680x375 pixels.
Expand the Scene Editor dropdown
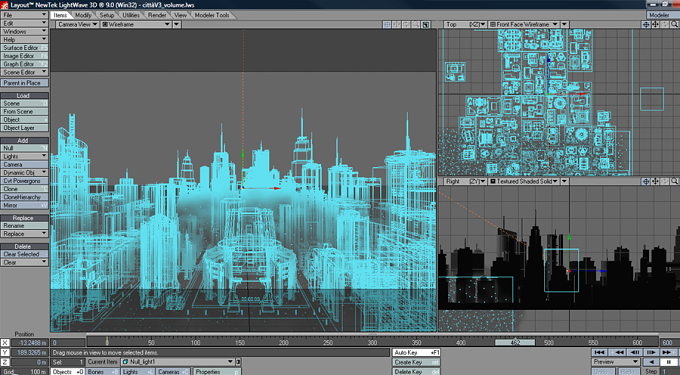[24, 72]
